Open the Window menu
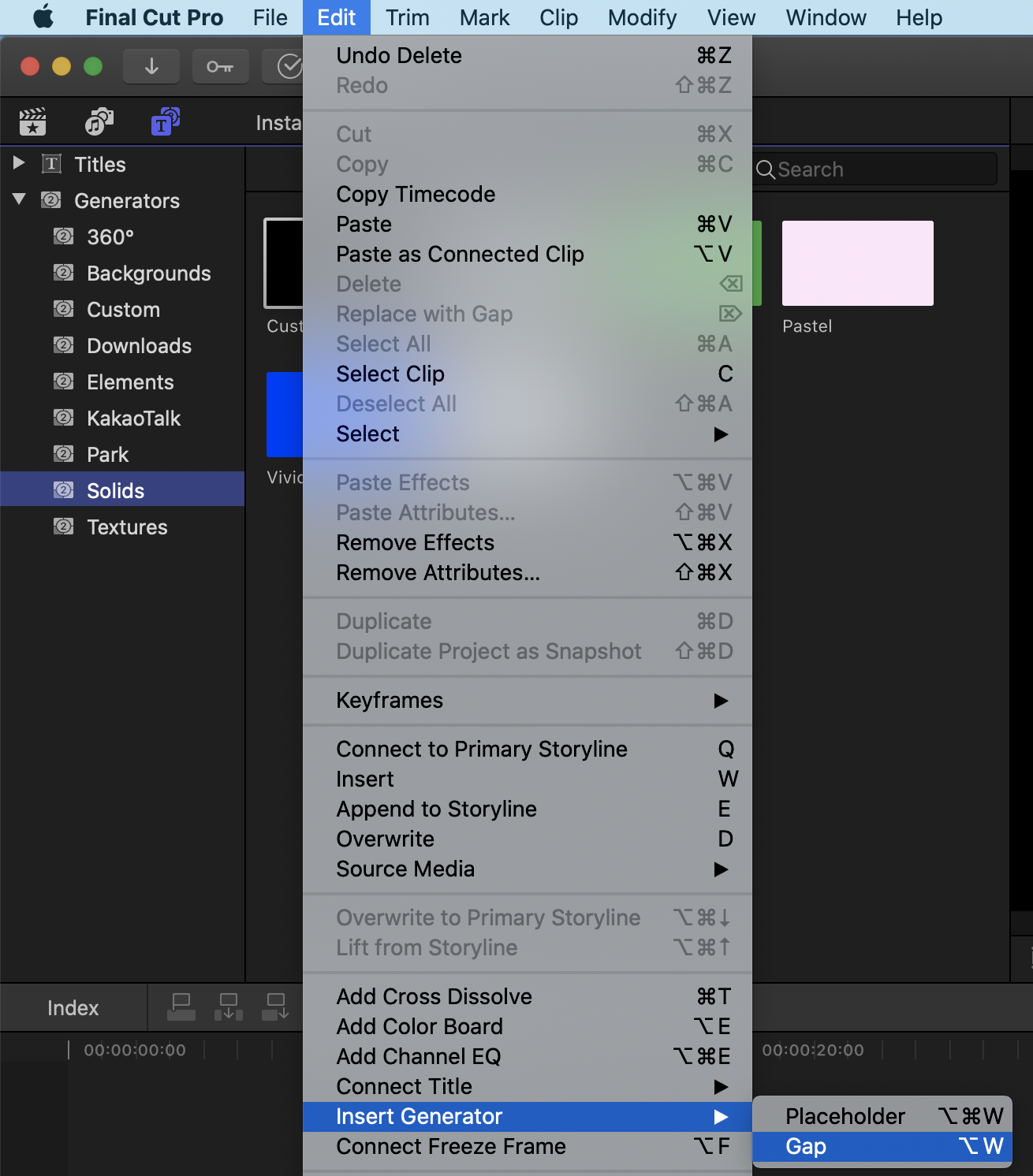Image resolution: width=1033 pixels, height=1176 pixels. tap(826, 17)
